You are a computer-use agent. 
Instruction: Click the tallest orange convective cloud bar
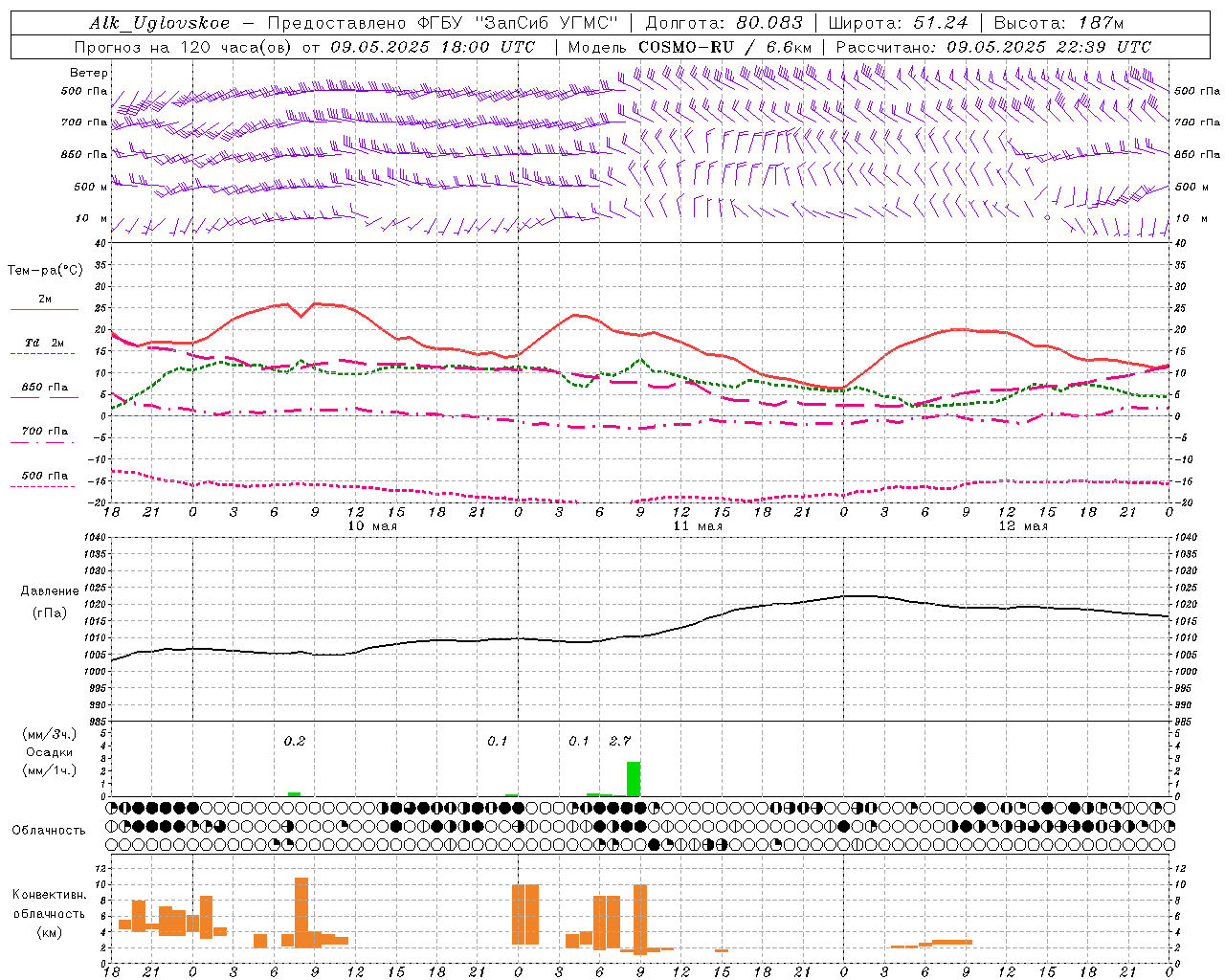(301, 912)
